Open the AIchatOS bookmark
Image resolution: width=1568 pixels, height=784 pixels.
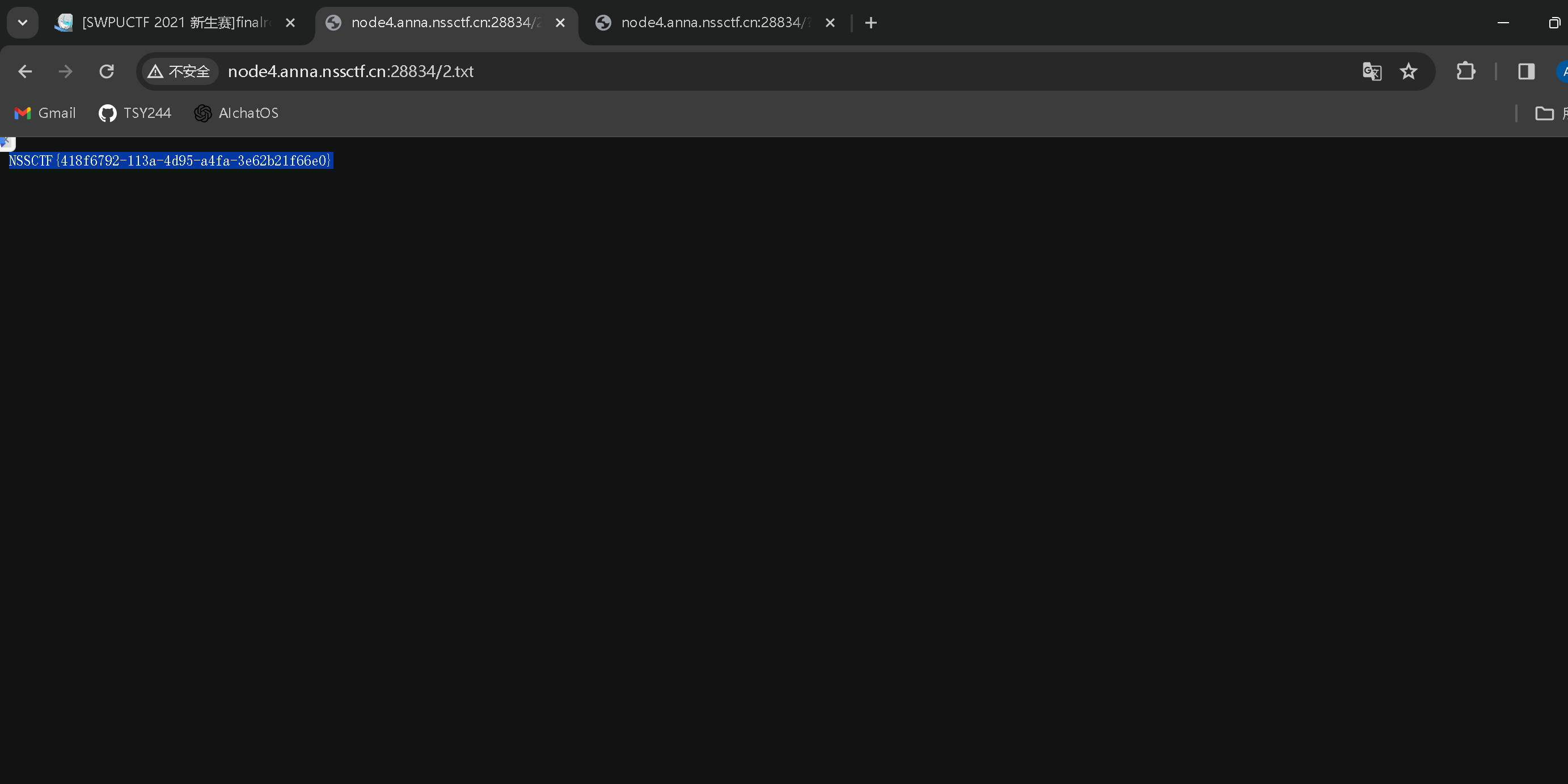pos(236,113)
